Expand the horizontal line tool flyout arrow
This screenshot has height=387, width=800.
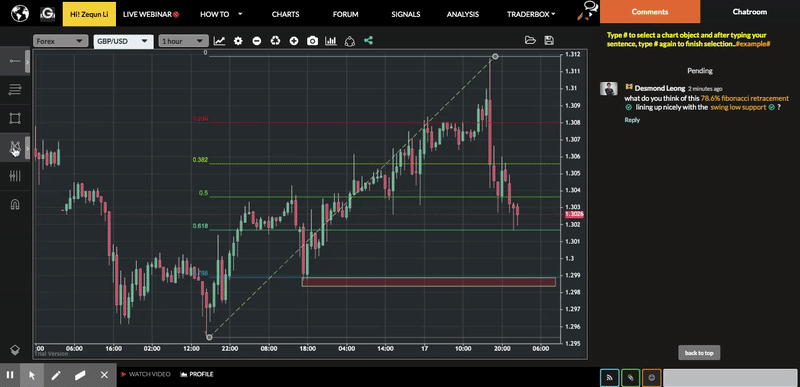coord(28,61)
